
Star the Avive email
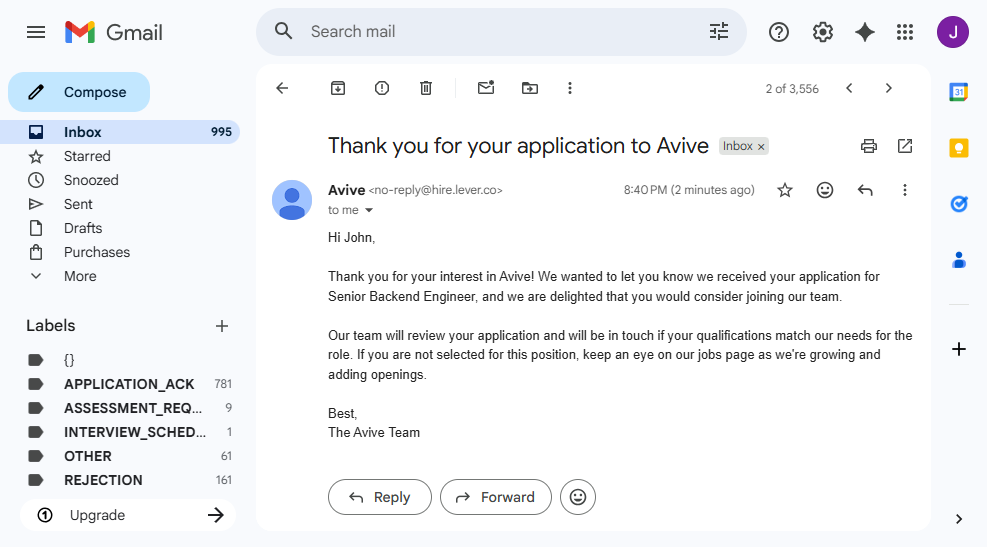coord(785,190)
